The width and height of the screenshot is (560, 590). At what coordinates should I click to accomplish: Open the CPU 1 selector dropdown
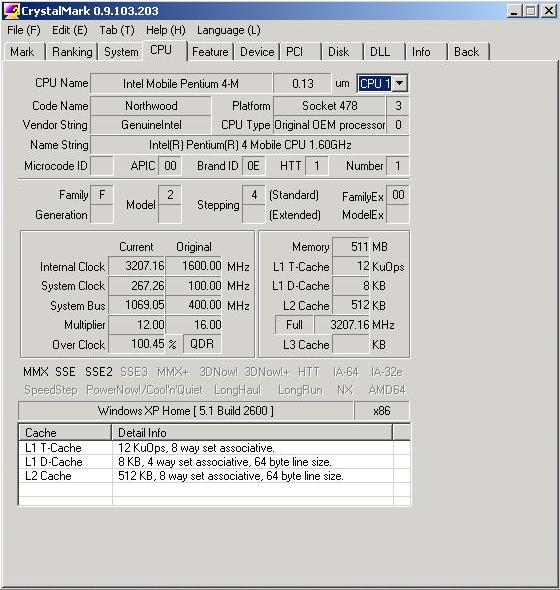point(400,83)
